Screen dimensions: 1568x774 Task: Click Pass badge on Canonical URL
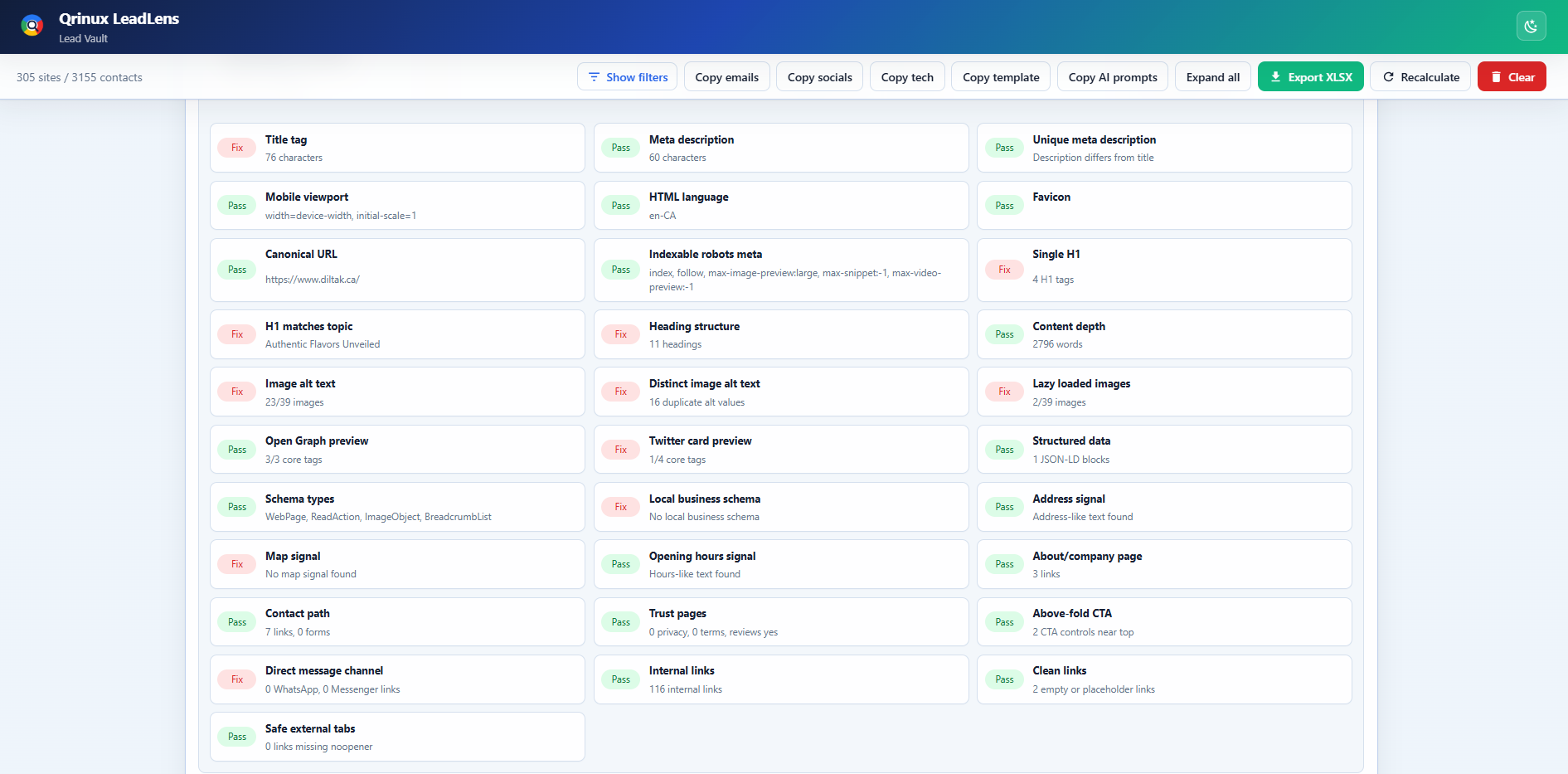point(237,270)
